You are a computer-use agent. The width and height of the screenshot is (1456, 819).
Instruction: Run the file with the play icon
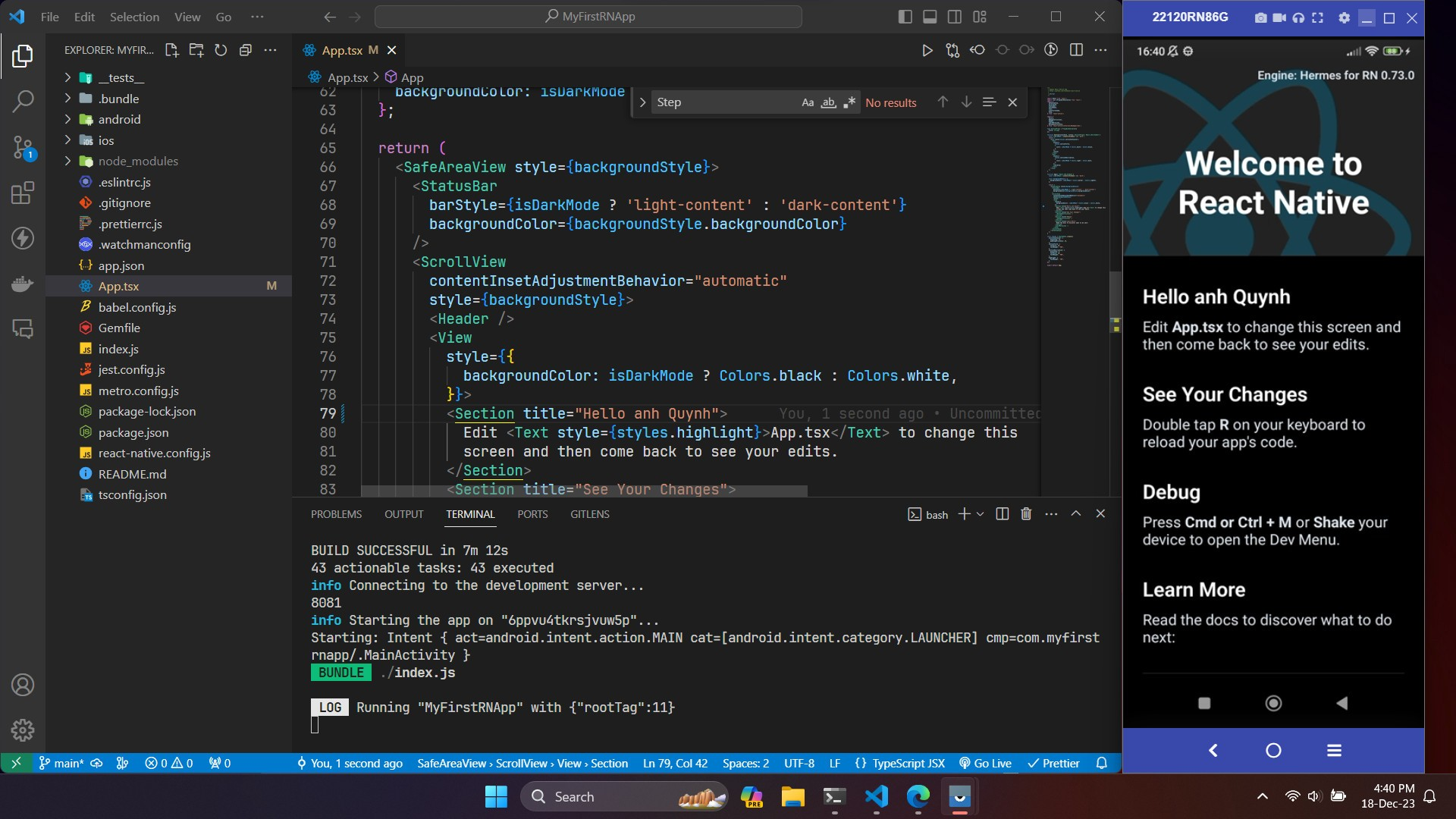click(927, 50)
